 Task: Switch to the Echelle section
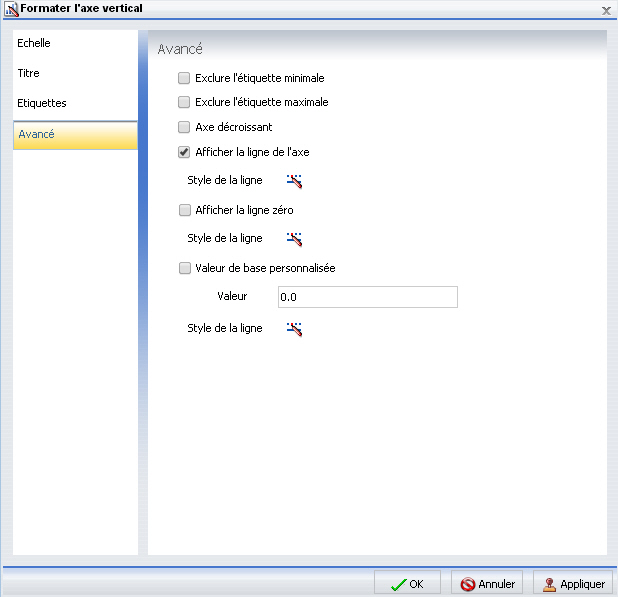(x=75, y=43)
